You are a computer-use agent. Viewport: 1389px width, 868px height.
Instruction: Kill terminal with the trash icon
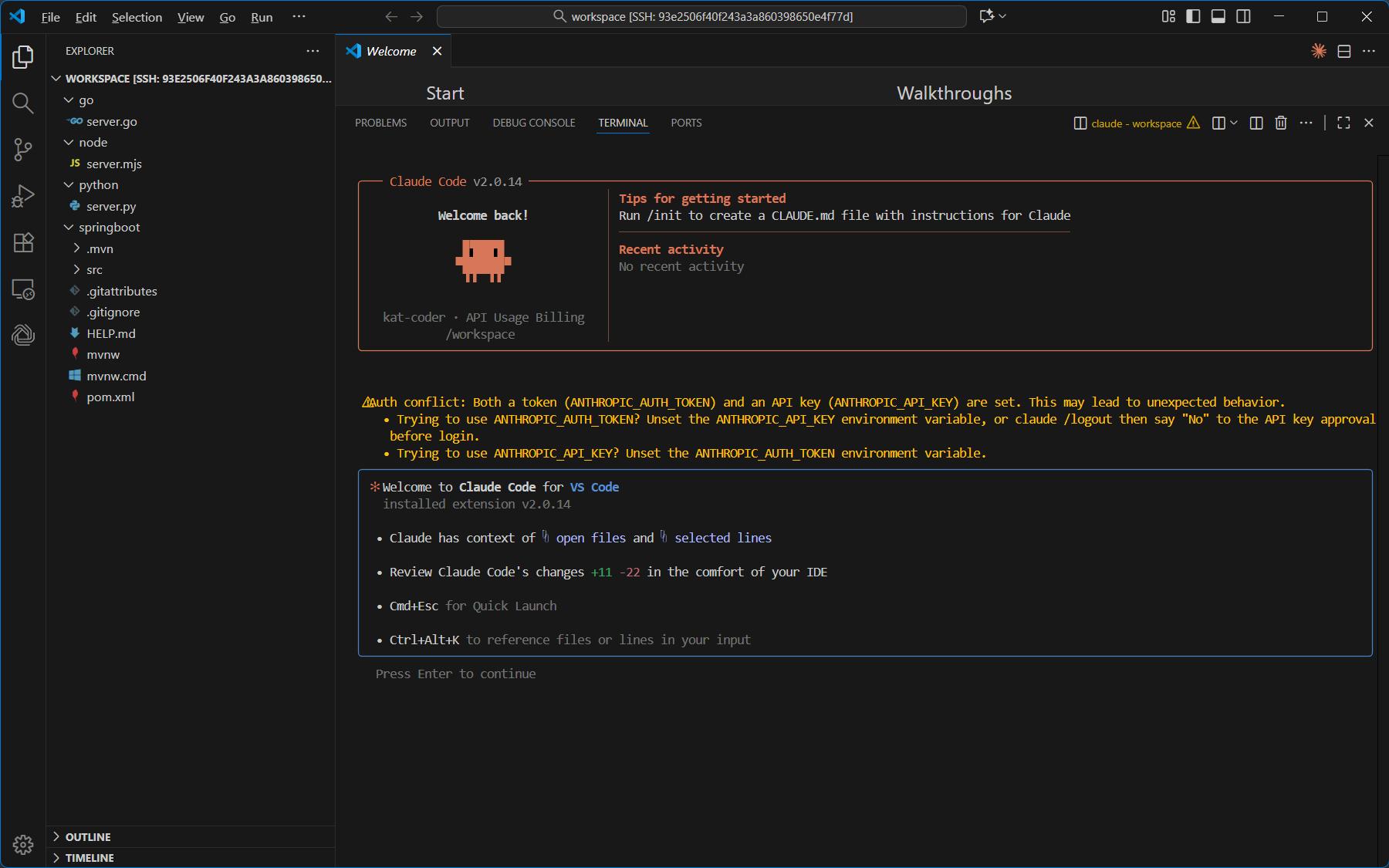(1281, 123)
